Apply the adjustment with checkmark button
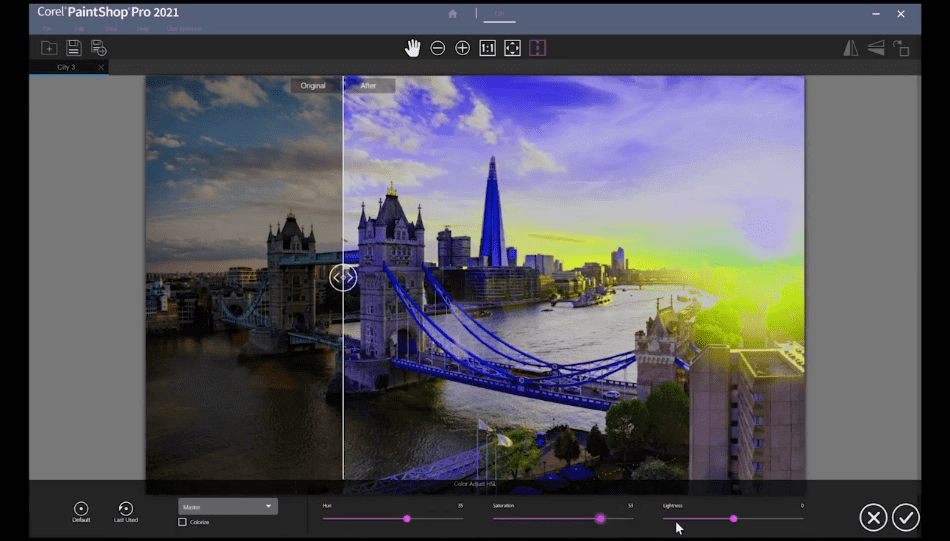This screenshot has height=541, width=950. pos(906,517)
